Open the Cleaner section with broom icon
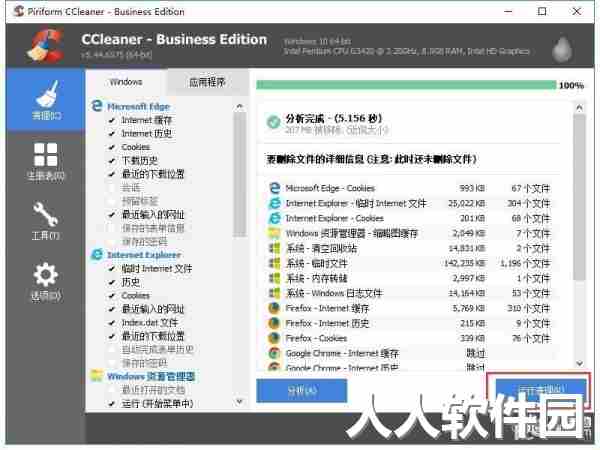Image resolution: width=600 pixels, height=450 pixels. [46, 100]
